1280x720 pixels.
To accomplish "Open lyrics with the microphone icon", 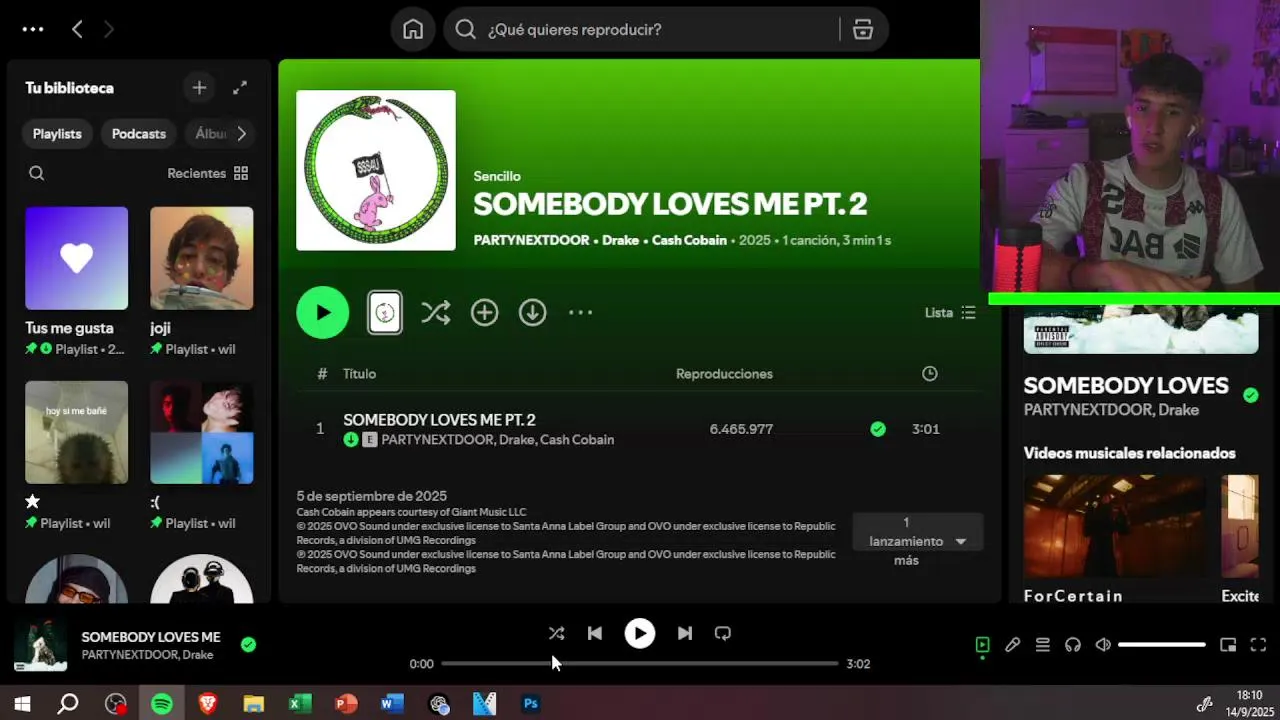I will click(x=1013, y=645).
